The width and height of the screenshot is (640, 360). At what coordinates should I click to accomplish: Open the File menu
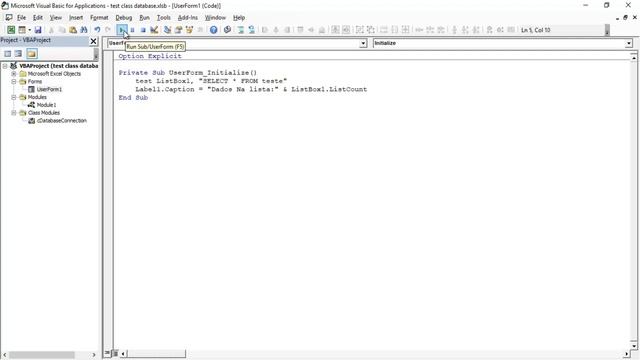point(21,18)
